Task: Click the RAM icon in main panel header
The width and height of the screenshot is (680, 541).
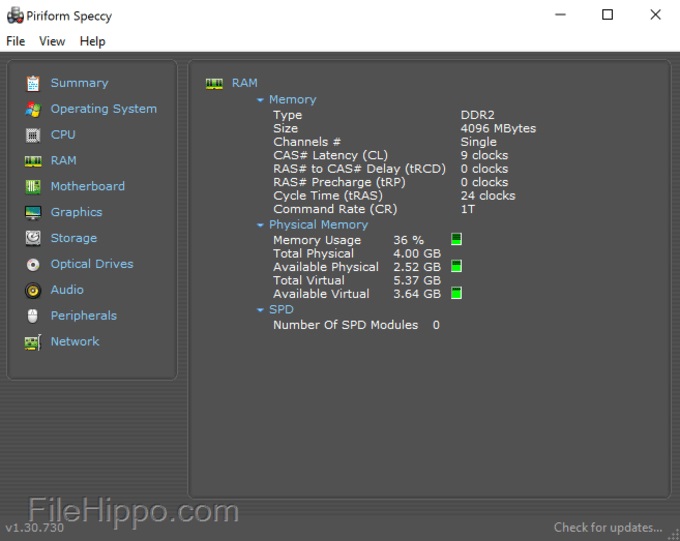Action: click(214, 84)
